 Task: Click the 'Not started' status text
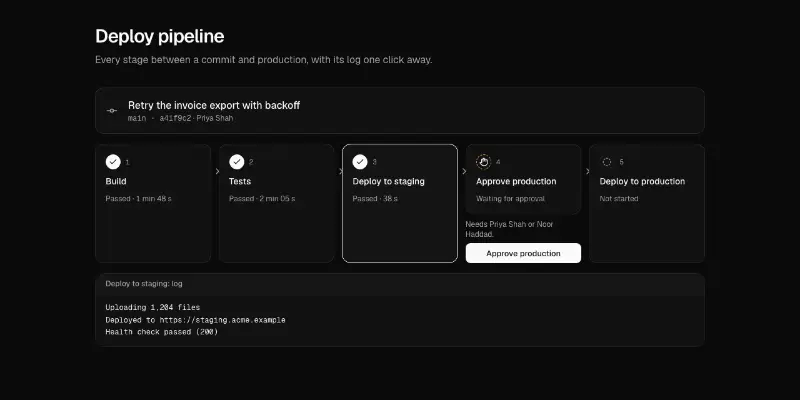[x=618, y=198]
